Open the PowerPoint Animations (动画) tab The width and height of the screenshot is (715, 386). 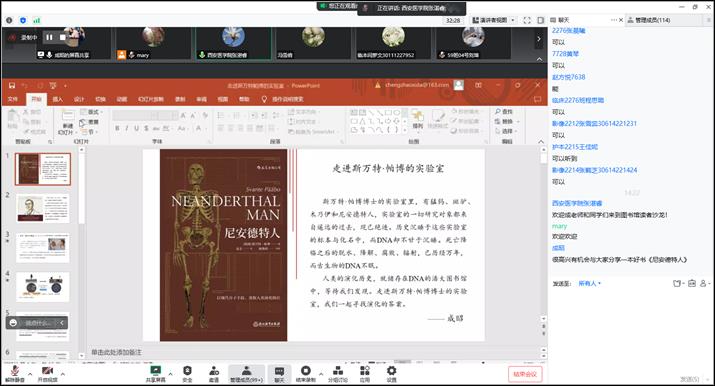(x=122, y=99)
